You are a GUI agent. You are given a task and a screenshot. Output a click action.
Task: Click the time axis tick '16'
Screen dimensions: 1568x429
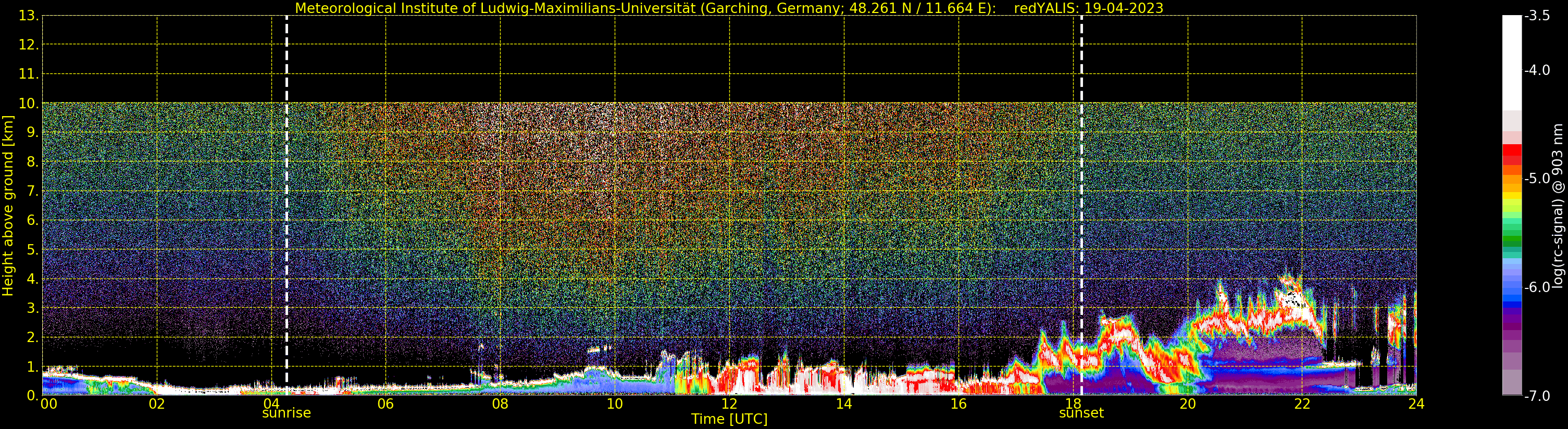[958, 404]
